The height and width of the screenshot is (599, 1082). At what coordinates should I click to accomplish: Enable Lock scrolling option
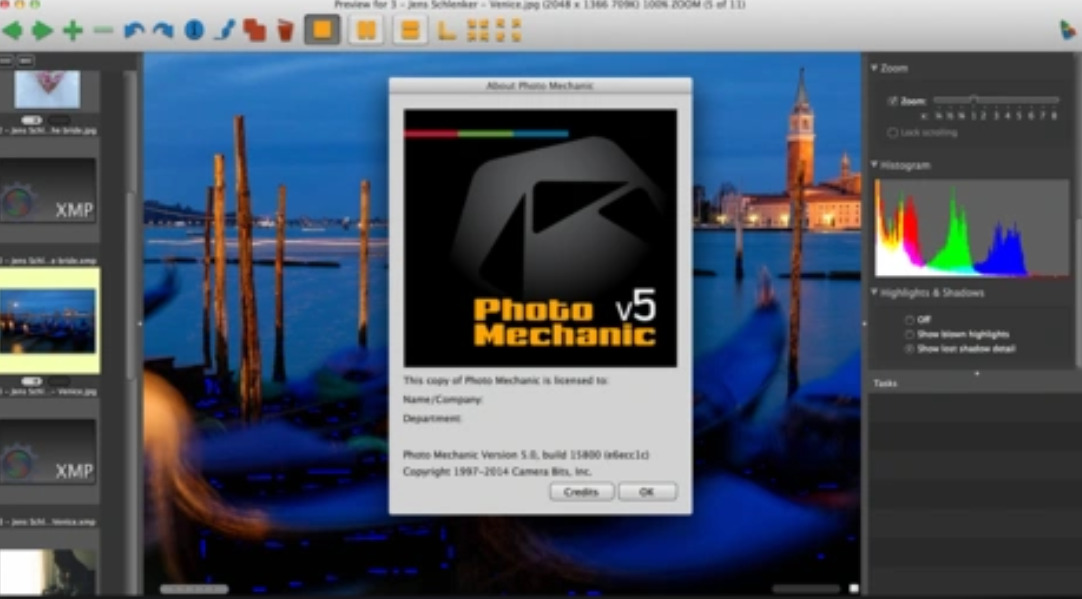893,132
